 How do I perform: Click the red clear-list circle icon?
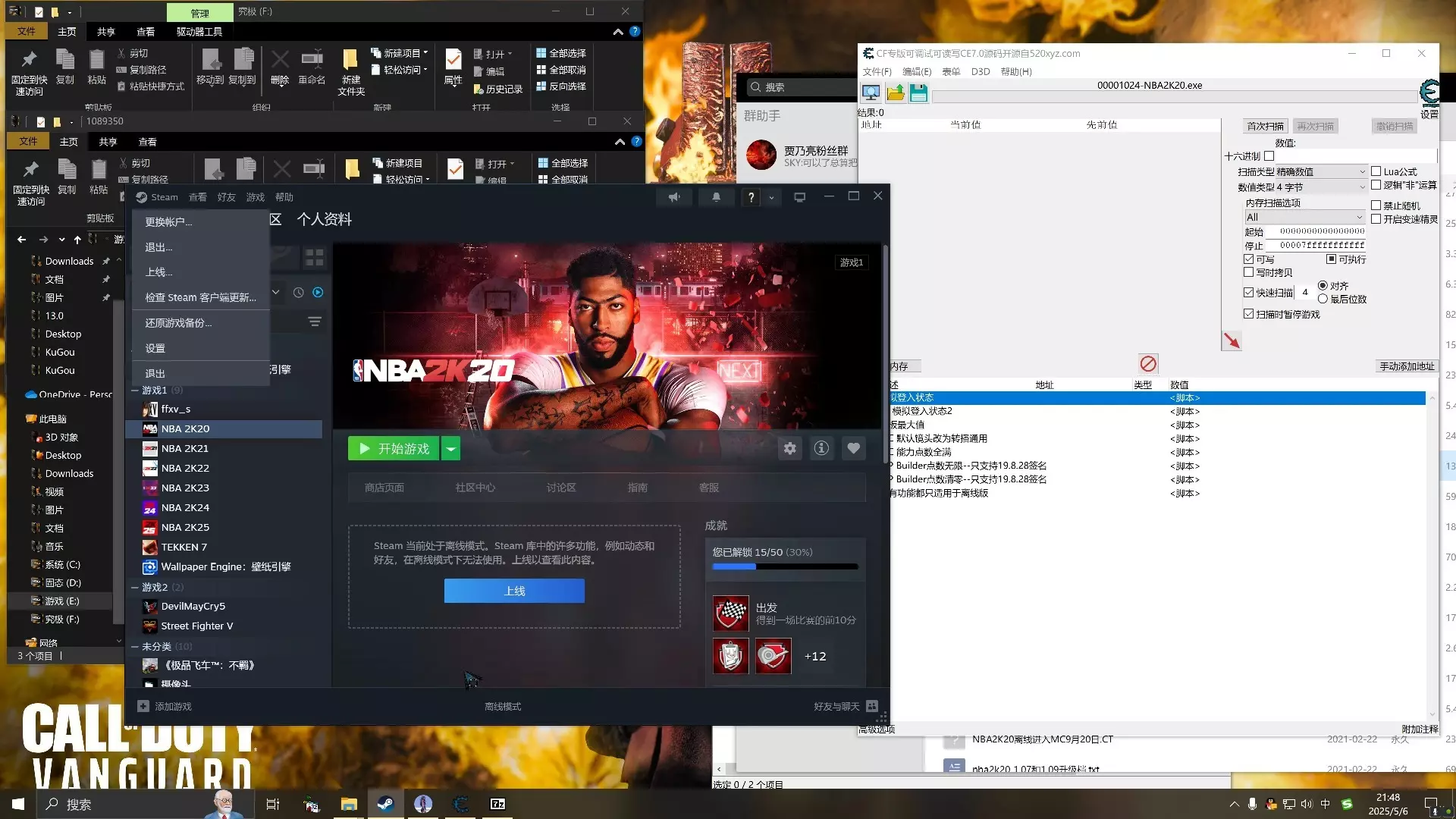[1148, 364]
